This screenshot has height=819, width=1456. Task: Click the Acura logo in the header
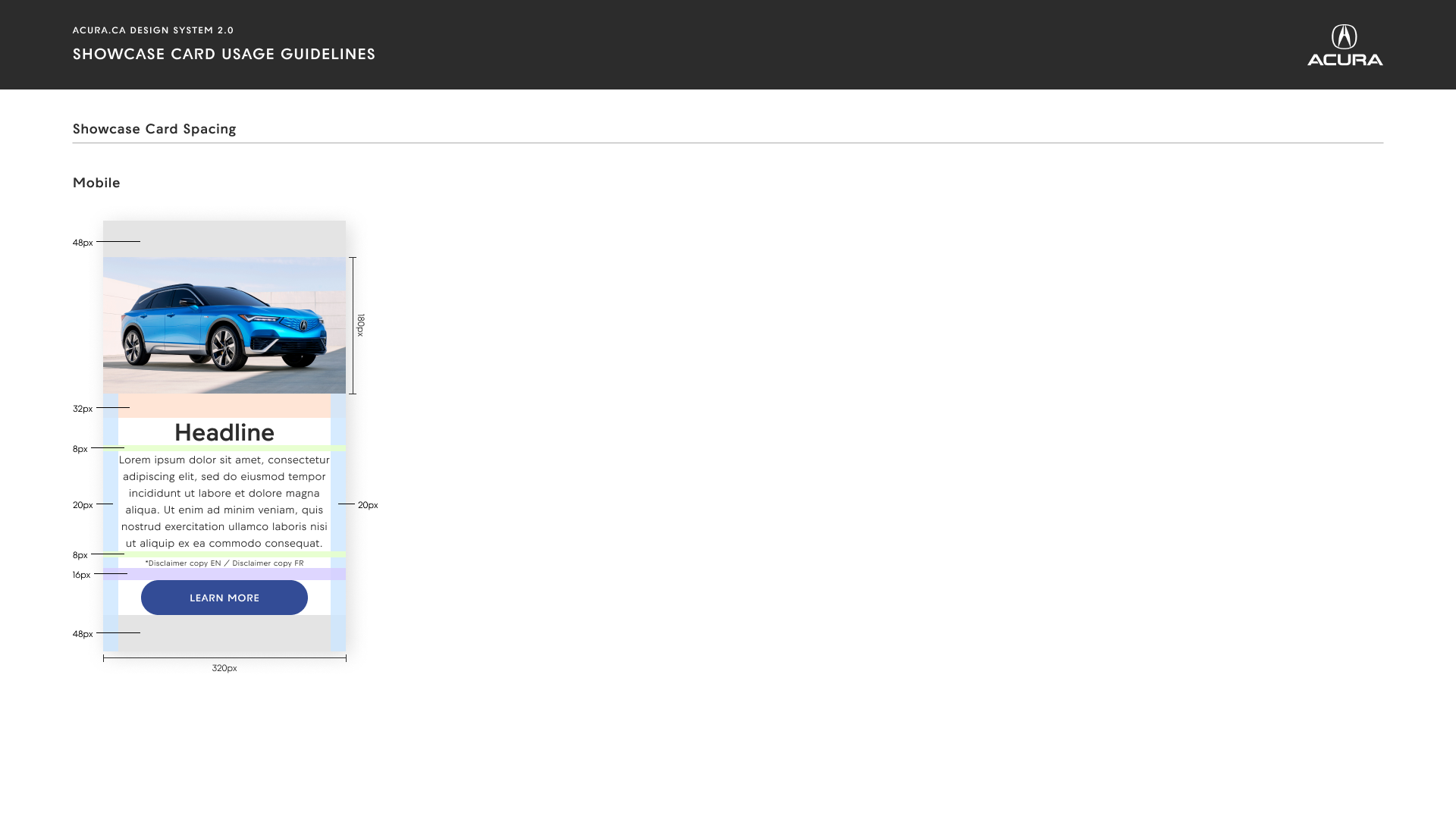pyautogui.click(x=1345, y=45)
